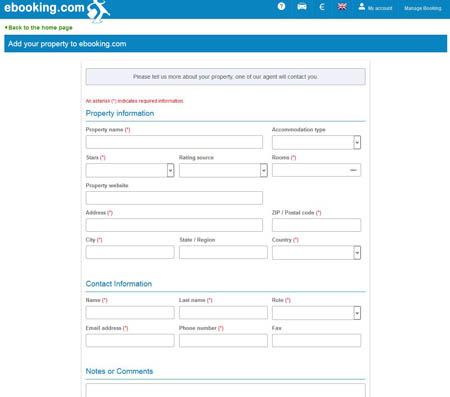Click the ebooking.com logo
This screenshot has height=397, width=450.
pos(57,11)
